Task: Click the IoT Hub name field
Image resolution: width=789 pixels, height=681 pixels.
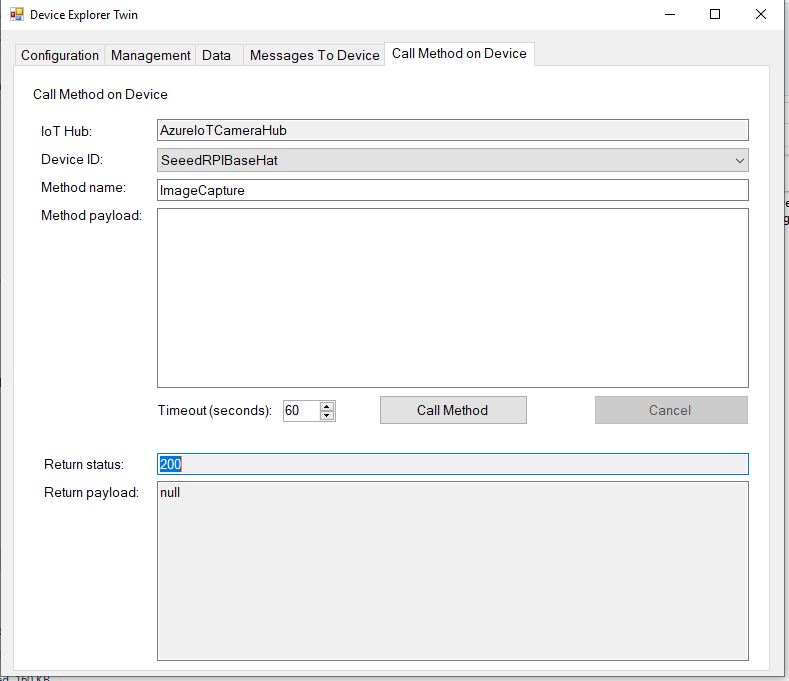Action: click(x=452, y=130)
